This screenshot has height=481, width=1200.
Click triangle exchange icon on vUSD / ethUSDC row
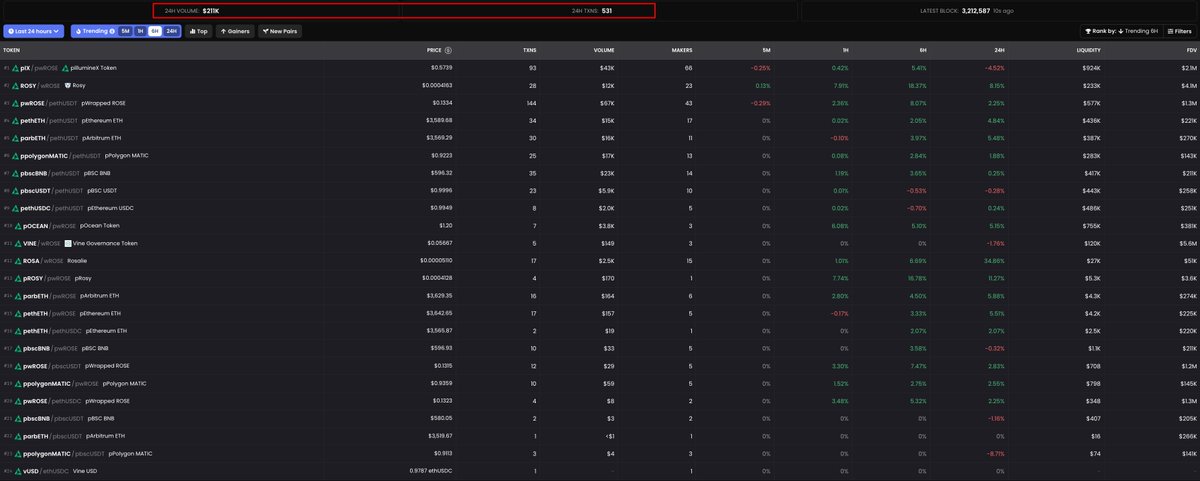point(17,471)
